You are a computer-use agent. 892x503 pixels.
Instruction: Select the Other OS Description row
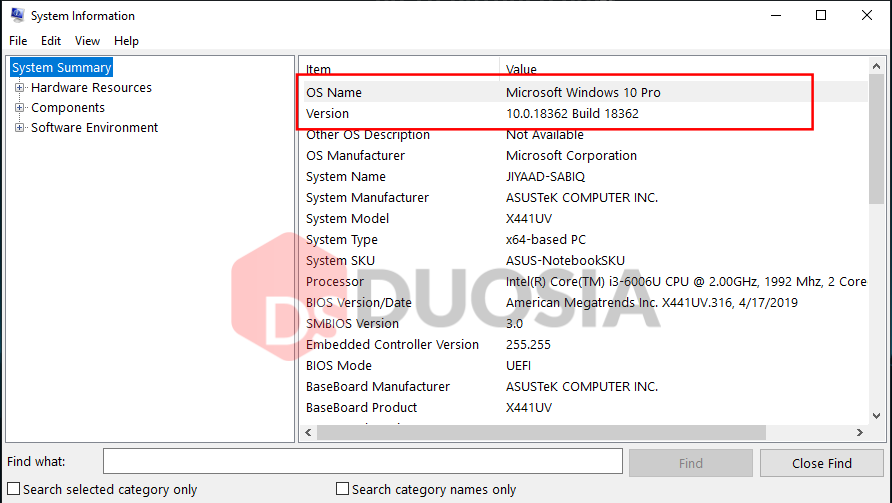pos(584,134)
